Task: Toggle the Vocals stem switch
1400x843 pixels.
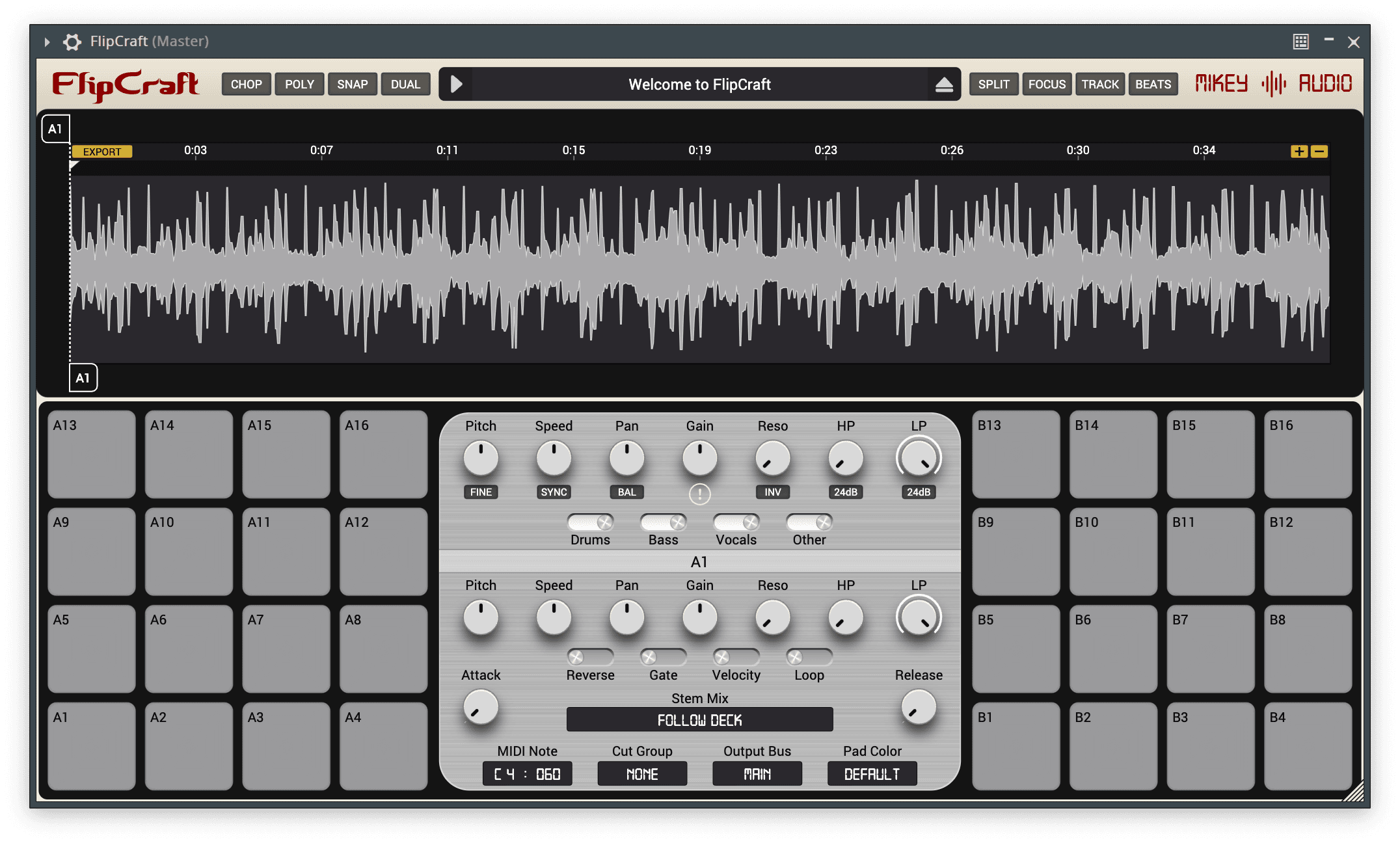Action: click(x=736, y=522)
